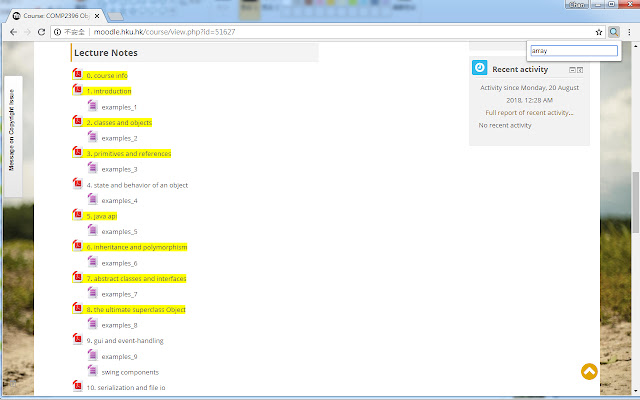Open the swing components file link
The height and width of the screenshot is (400, 640).
[130, 372]
